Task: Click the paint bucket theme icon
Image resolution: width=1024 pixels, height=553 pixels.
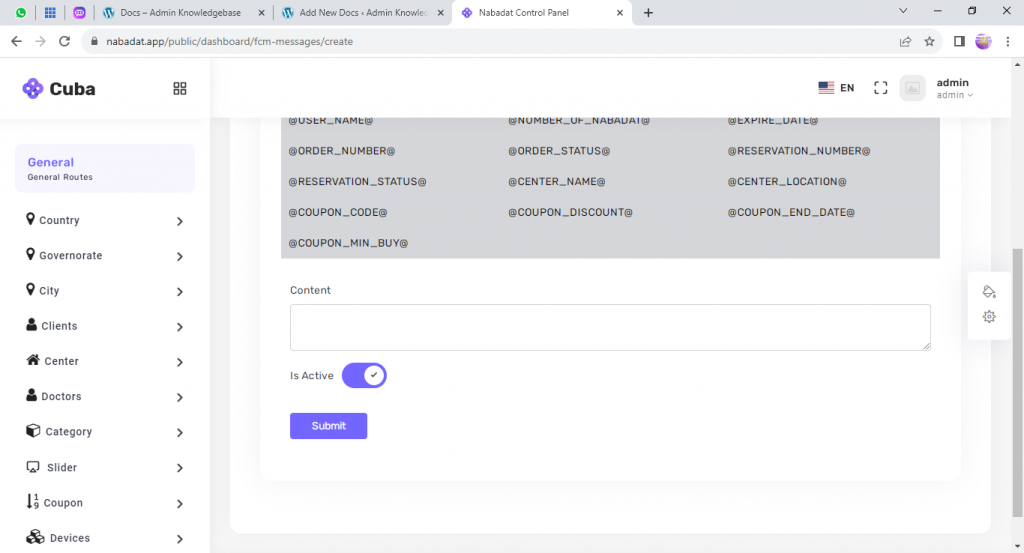Action: click(989, 292)
